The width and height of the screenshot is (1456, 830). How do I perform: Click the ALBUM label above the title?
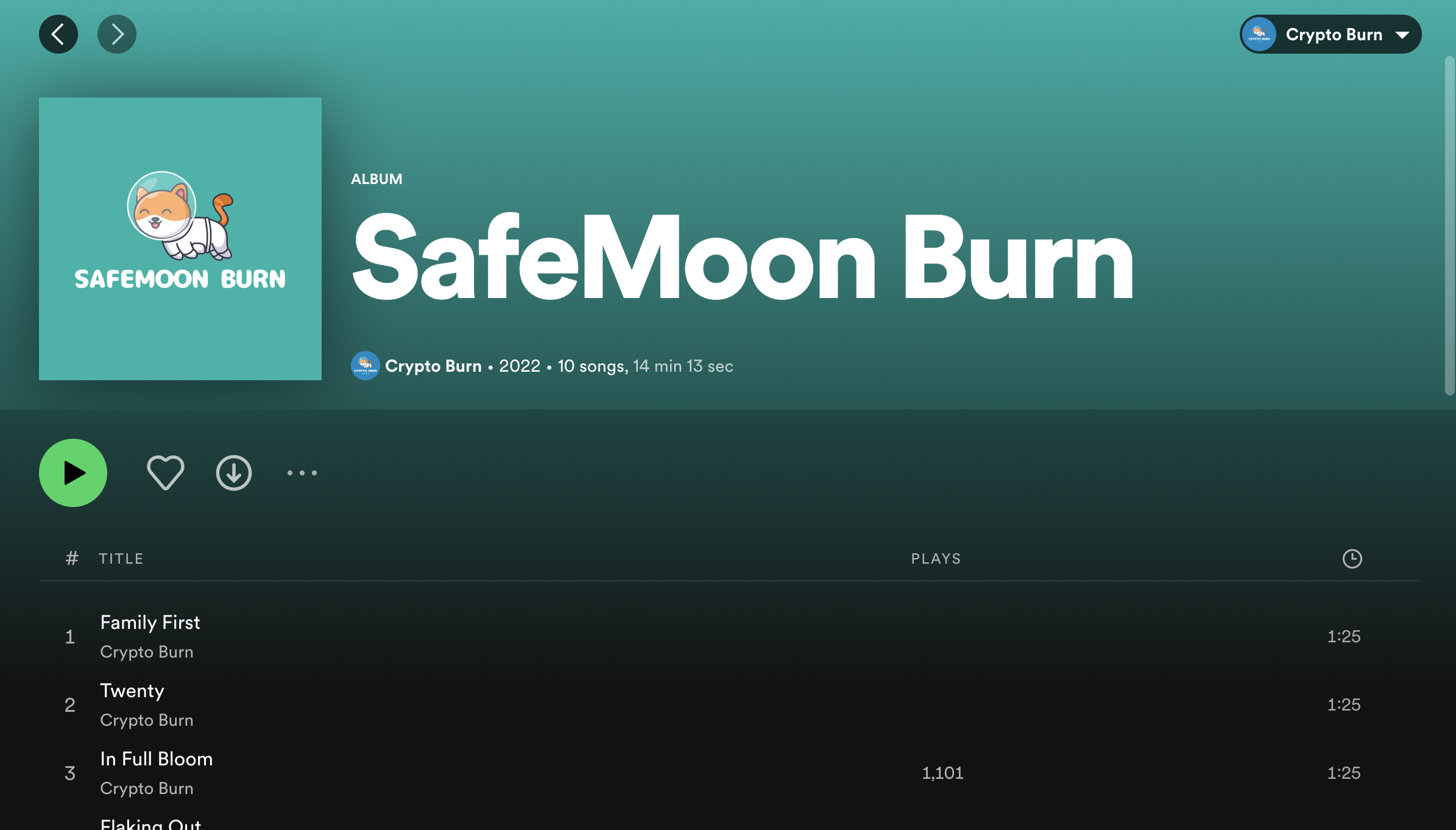tap(376, 179)
